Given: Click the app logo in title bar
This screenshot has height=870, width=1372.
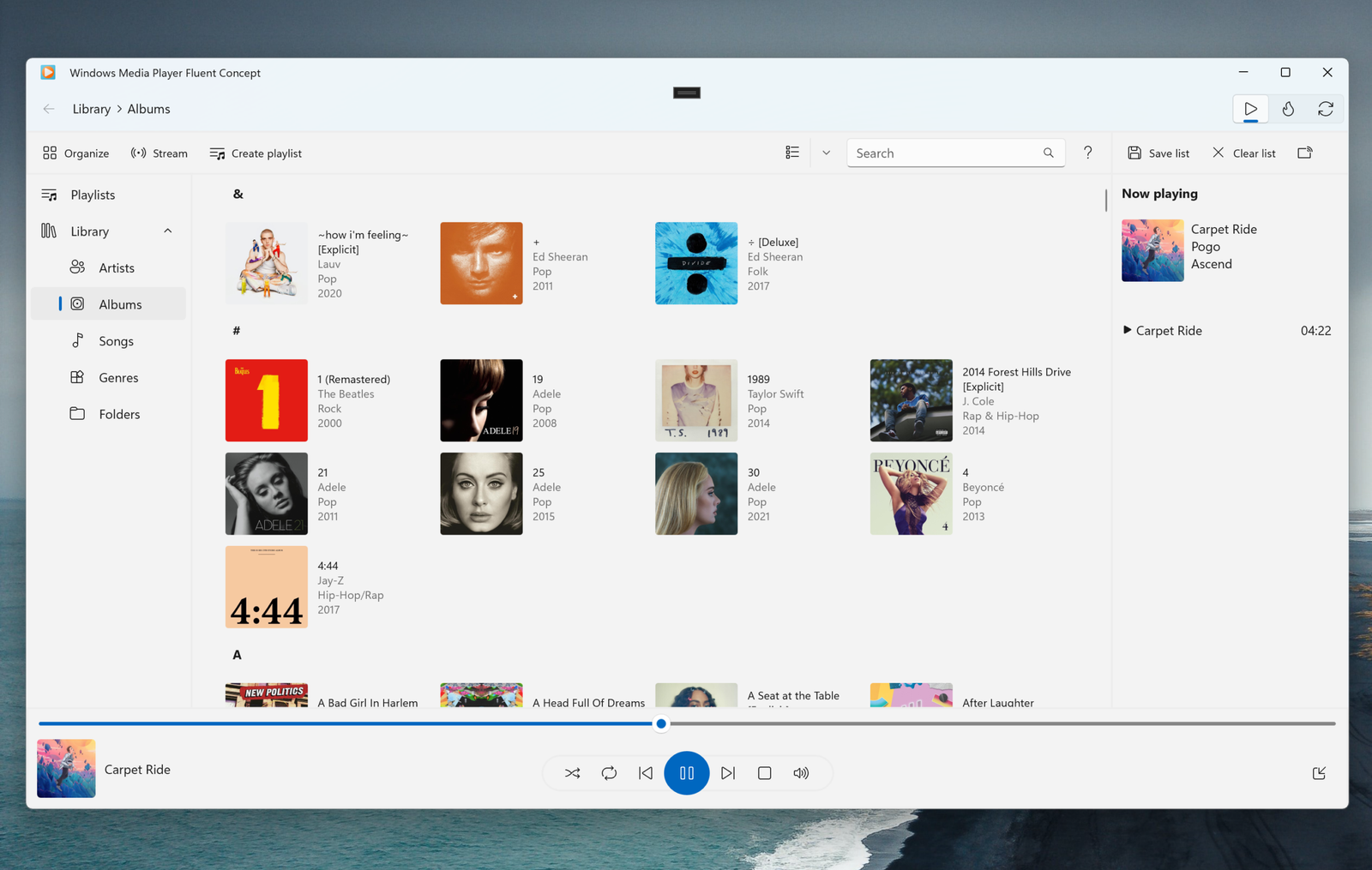Looking at the screenshot, I should 49,73.
